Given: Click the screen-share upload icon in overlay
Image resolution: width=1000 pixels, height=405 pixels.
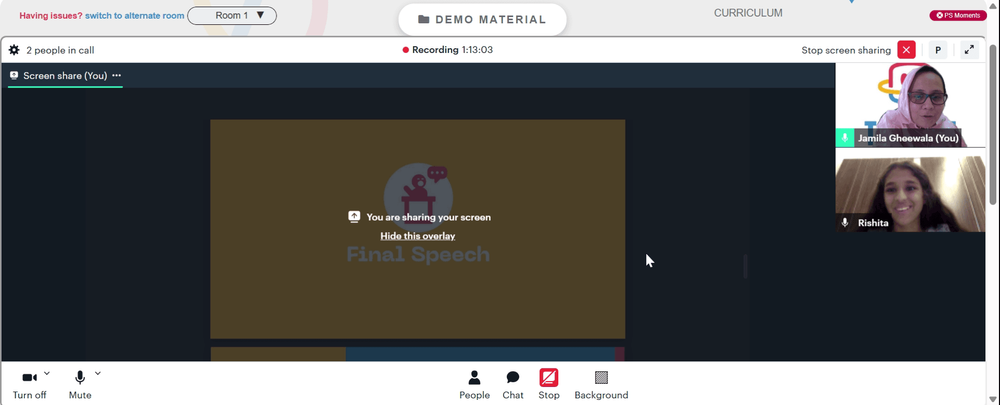Looking at the screenshot, I should 354,217.
